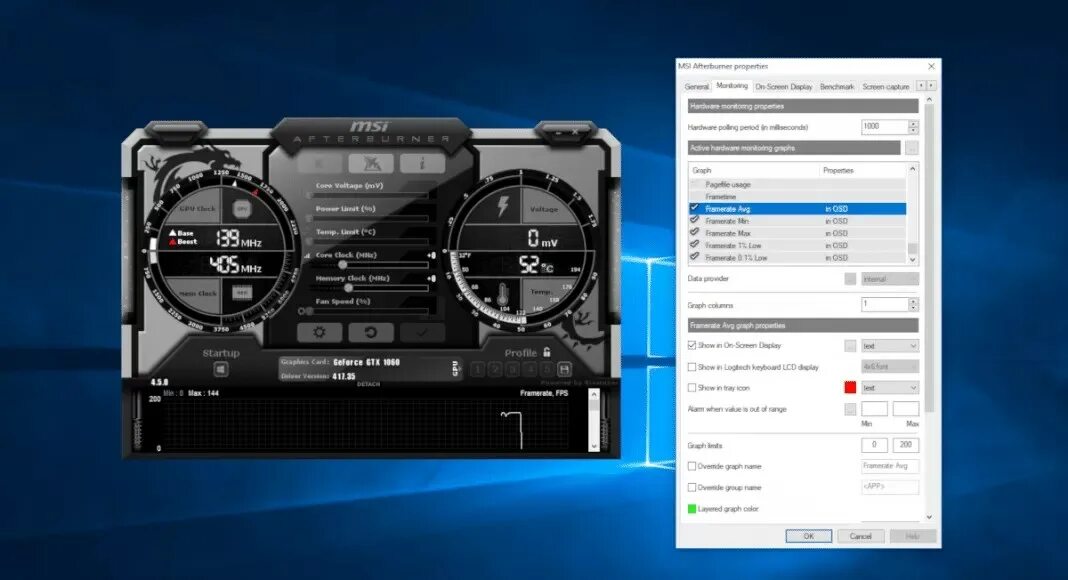This screenshot has width=1068, height=580.
Task: Click the Help button in properties
Action: click(x=913, y=536)
